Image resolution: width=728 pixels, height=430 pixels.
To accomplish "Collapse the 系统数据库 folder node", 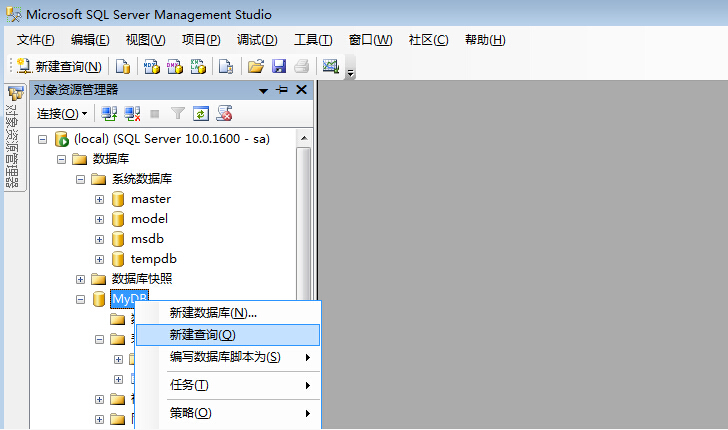I will 80,179.
